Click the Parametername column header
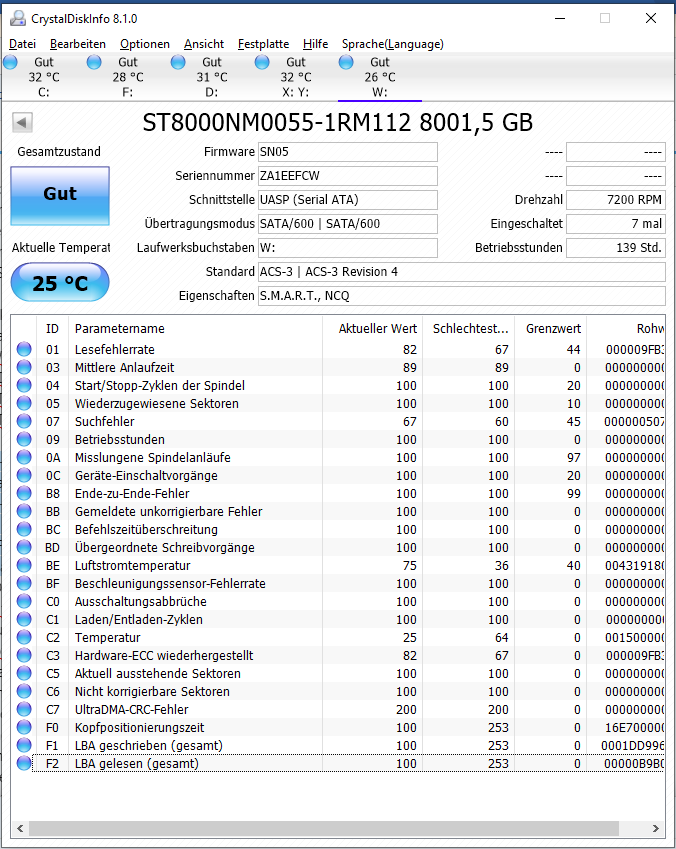Screen dimensions: 676x849 tap(196, 329)
